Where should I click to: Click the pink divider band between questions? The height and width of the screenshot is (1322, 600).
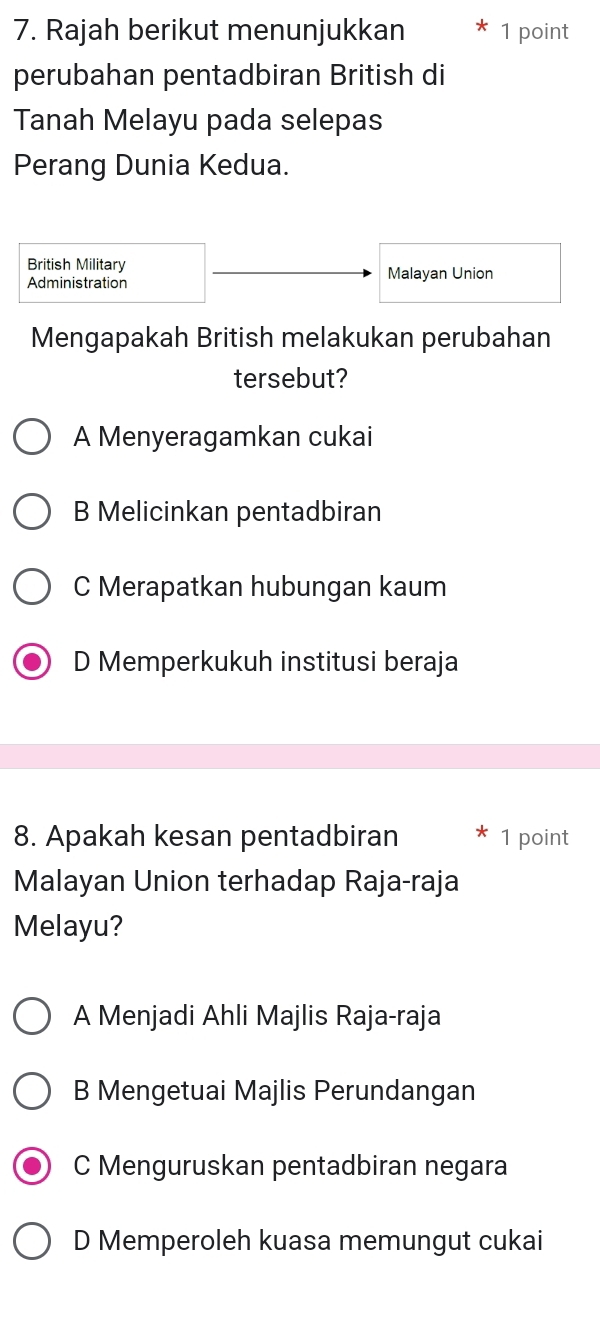pos(300,756)
